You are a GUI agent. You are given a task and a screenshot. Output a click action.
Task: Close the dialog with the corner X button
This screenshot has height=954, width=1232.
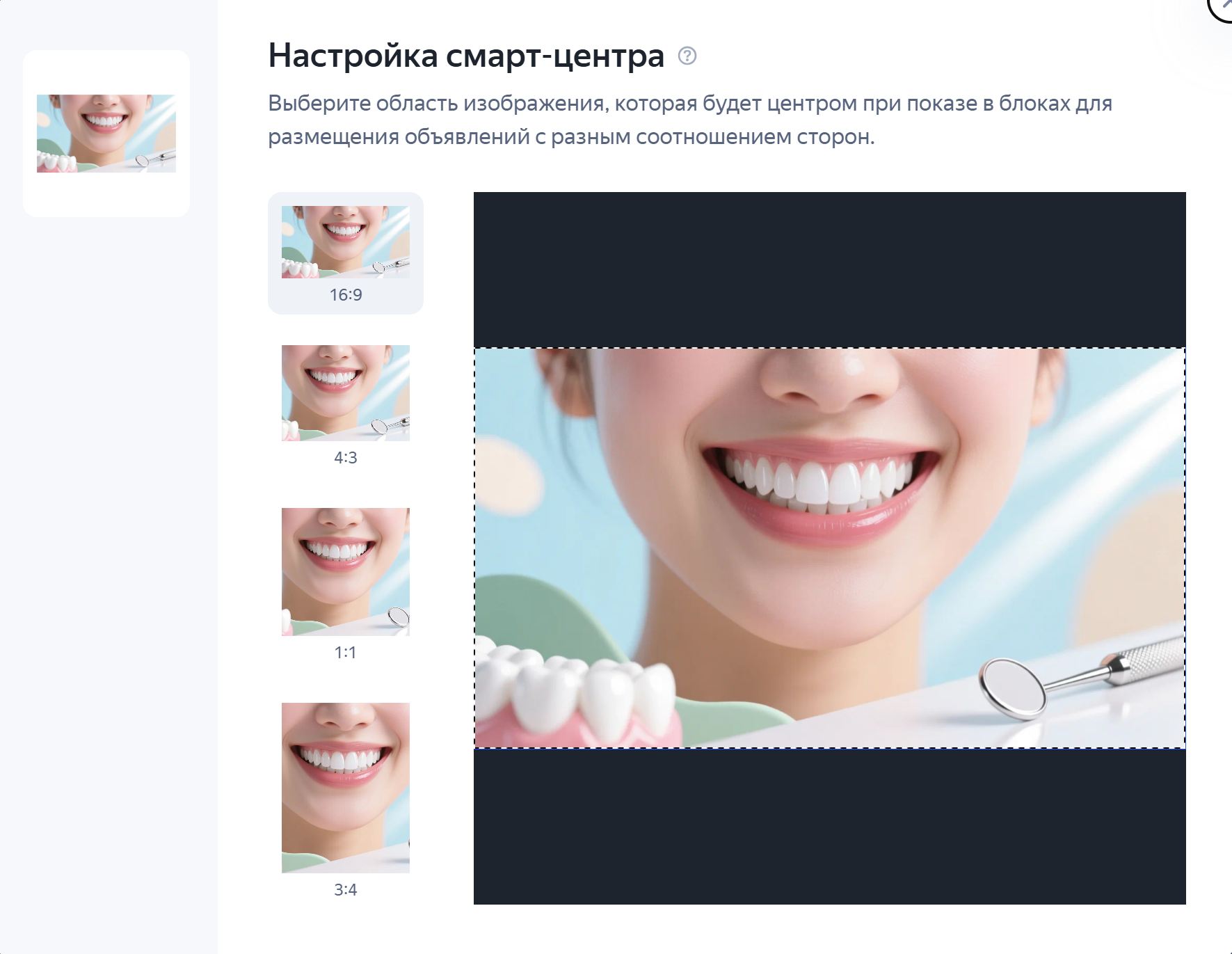[x=1222, y=6]
